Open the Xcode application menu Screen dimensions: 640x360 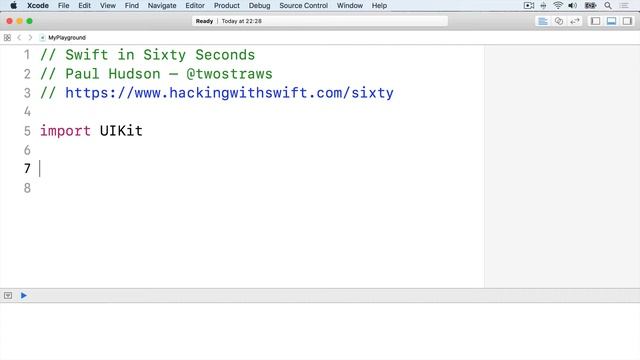click(38, 6)
